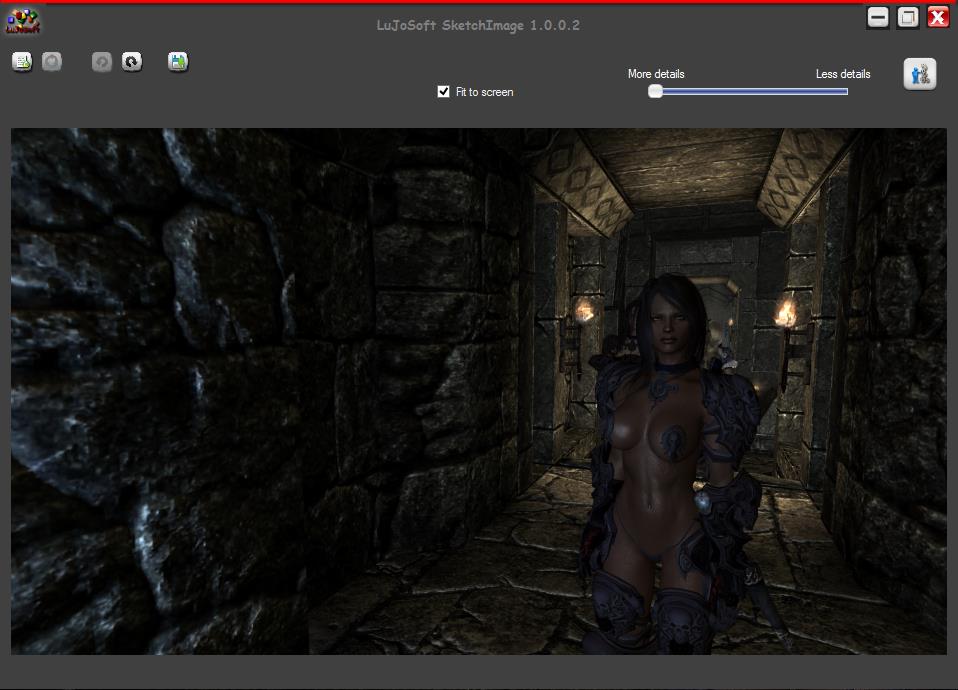
Task: Click the sketch convert icon at top right
Action: coord(919,74)
